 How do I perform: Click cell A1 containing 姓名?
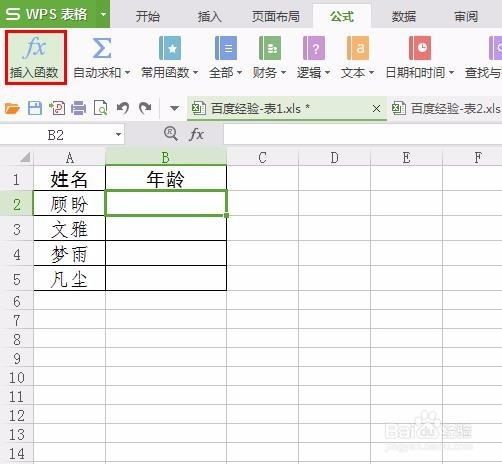click(69, 178)
